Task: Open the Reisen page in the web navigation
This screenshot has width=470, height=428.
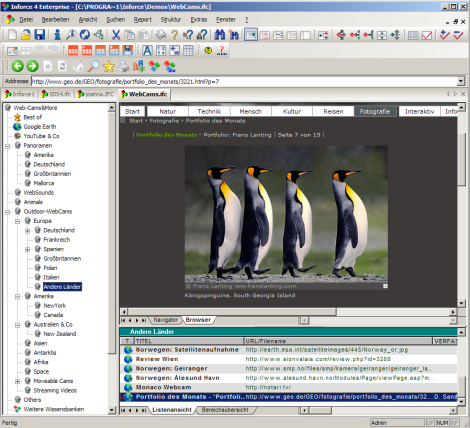Action: click(333, 111)
